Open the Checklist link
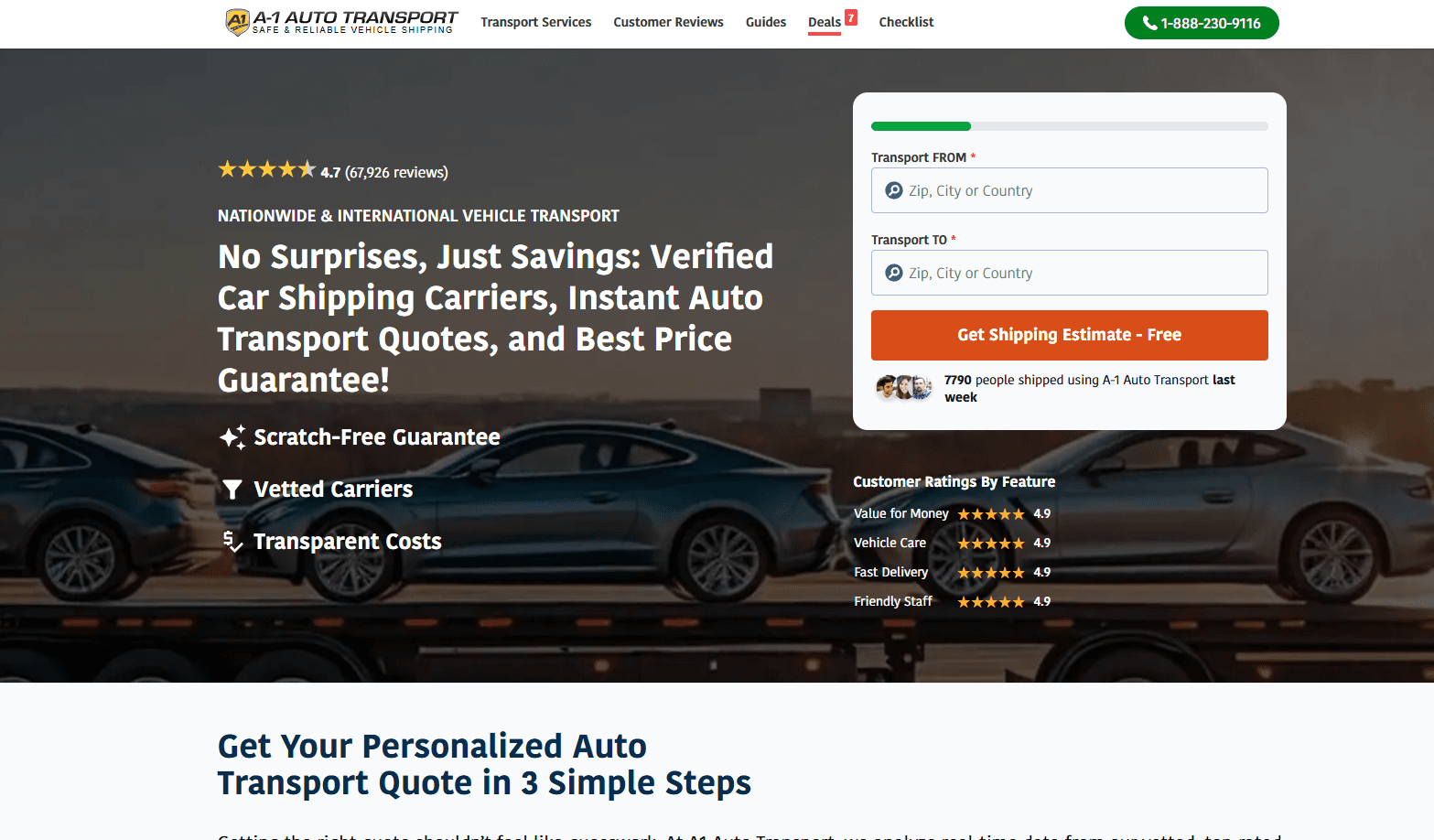This screenshot has width=1434, height=840. pyautogui.click(x=906, y=22)
